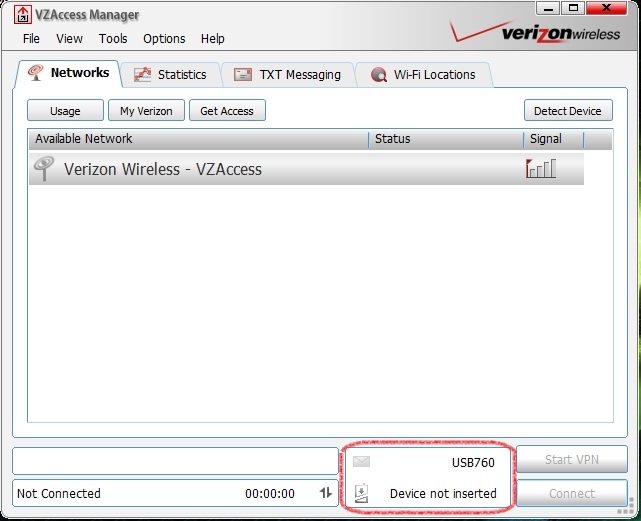Select the Verizon Wireless - VZAccess network row

306,168
